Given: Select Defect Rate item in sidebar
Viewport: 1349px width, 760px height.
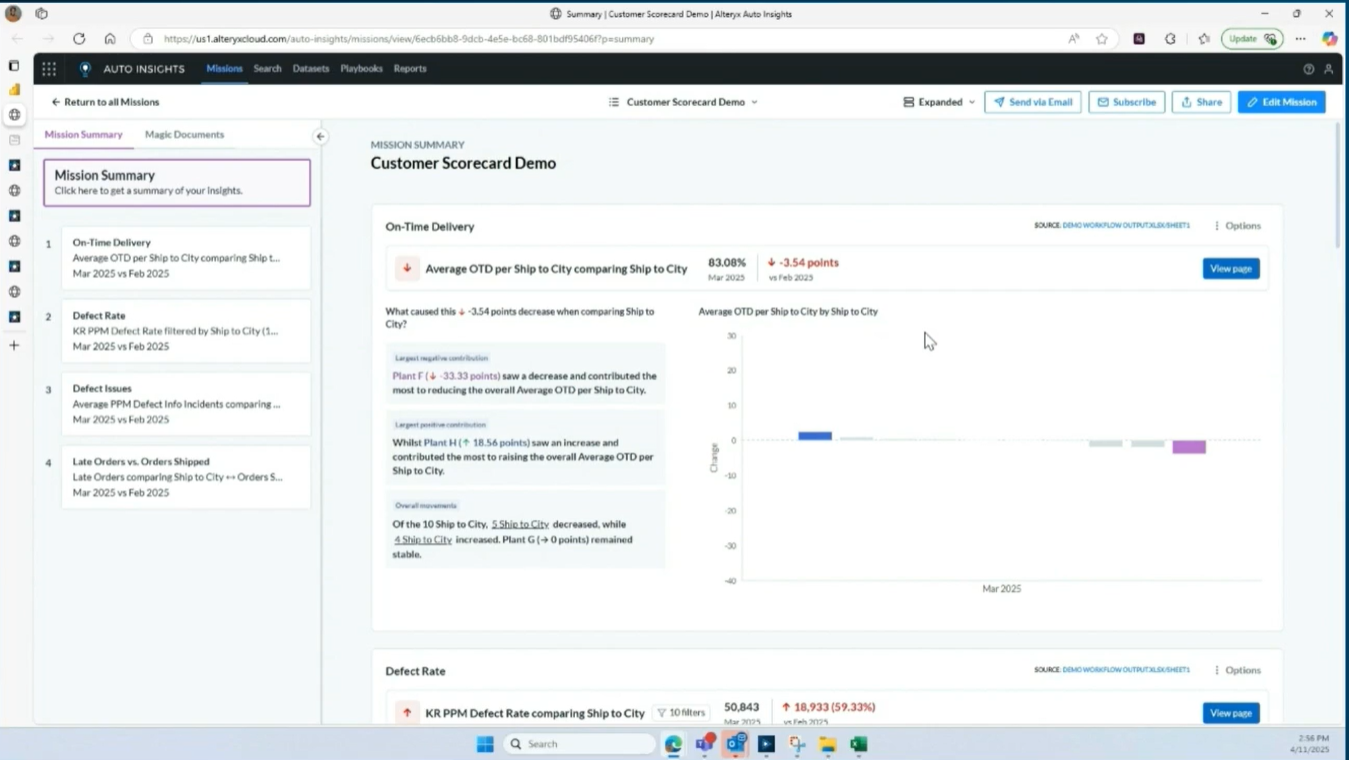Looking at the screenshot, I should [x=186, y=331].
